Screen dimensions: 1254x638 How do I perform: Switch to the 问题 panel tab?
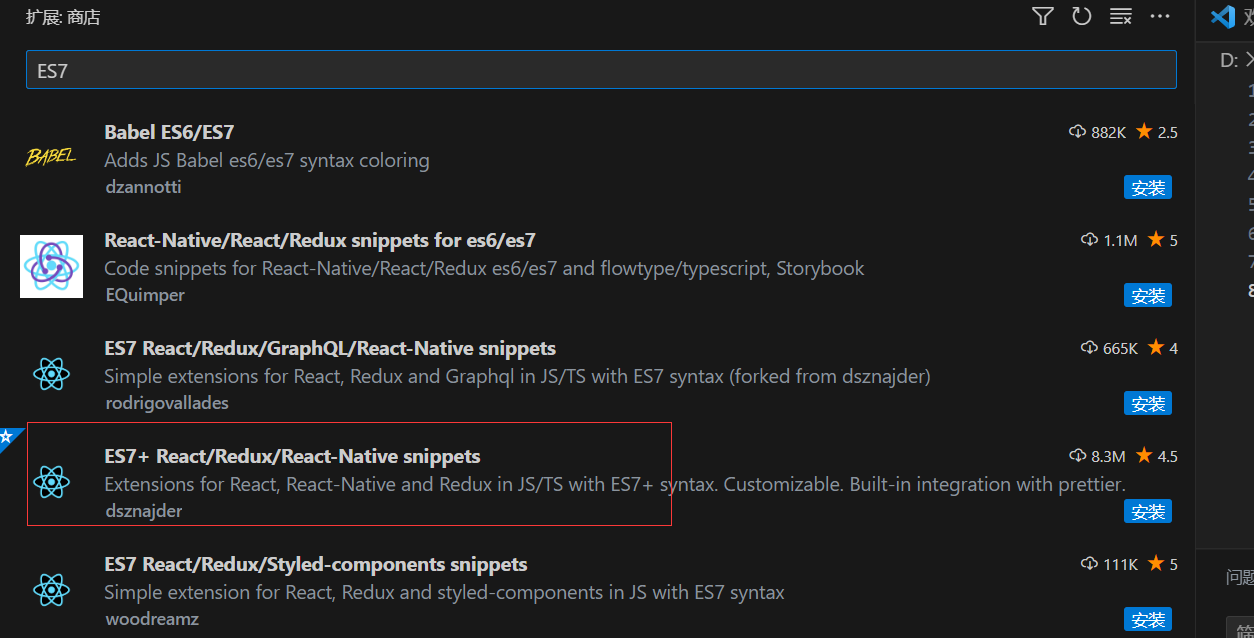pos(1240,577)
